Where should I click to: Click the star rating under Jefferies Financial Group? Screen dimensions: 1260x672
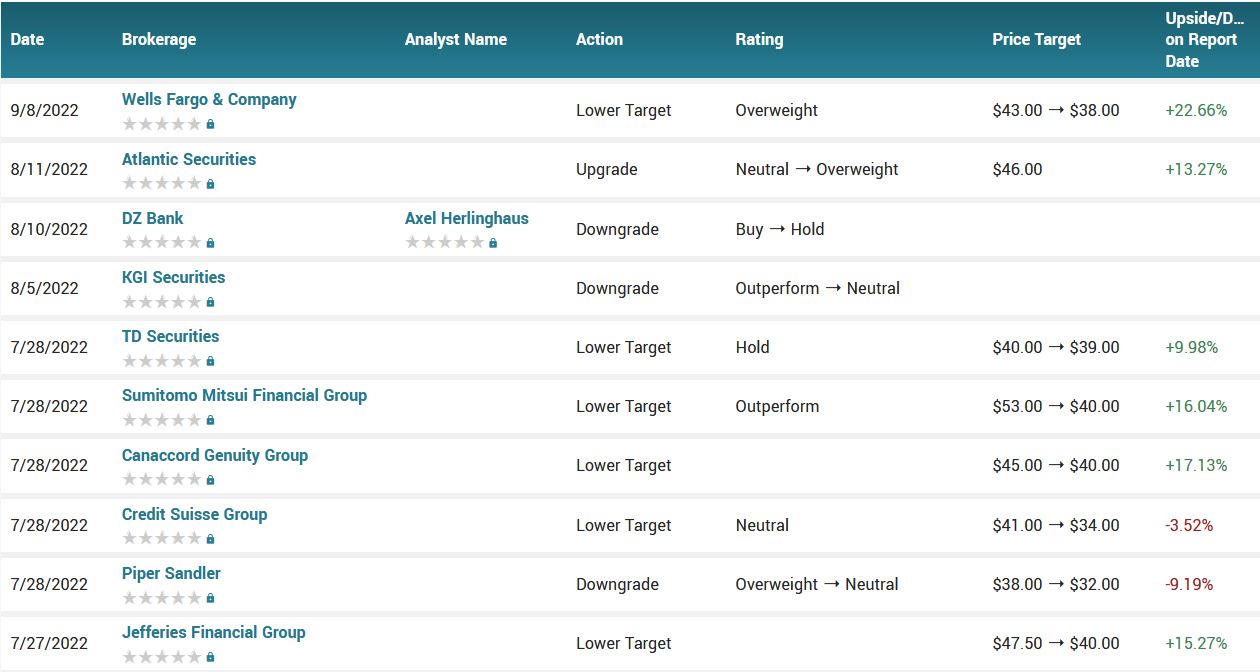(161, 656)
